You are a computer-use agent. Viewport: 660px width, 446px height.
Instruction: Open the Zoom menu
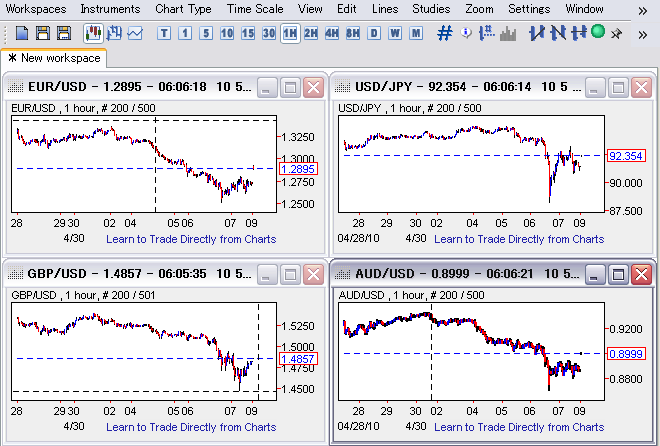[479, 9]
